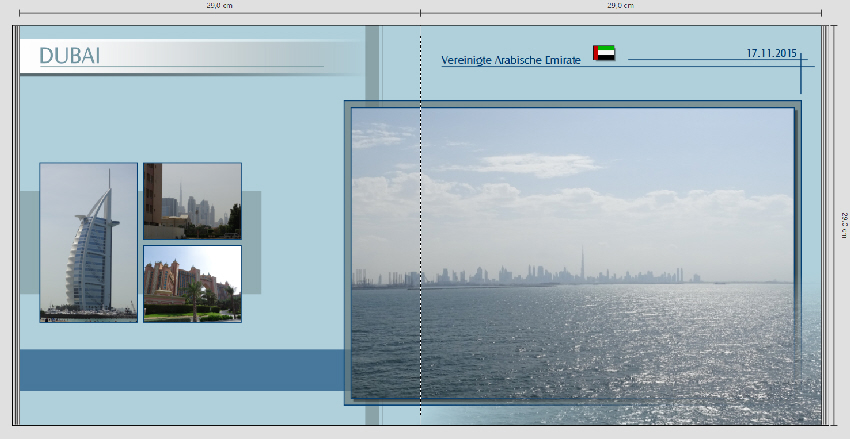The width and height of the screenshot is (850, 439).
Task: Select the Burj Al Arab photo
Action: pos(88,242)
